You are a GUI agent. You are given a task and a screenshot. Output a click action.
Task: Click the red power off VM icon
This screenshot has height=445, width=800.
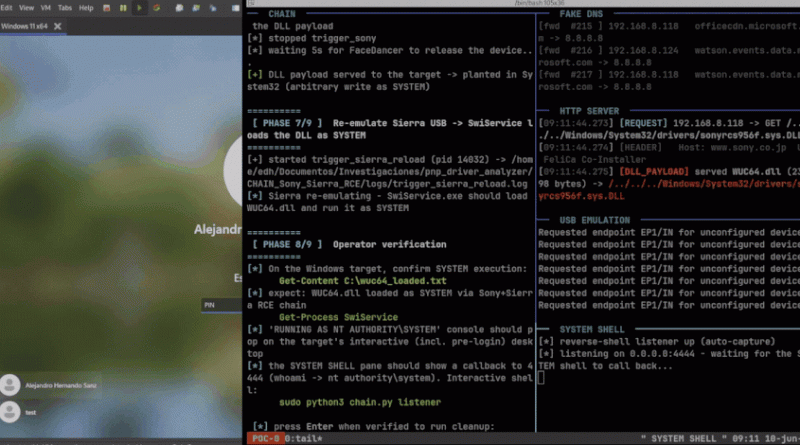click(x=107, y=8)
